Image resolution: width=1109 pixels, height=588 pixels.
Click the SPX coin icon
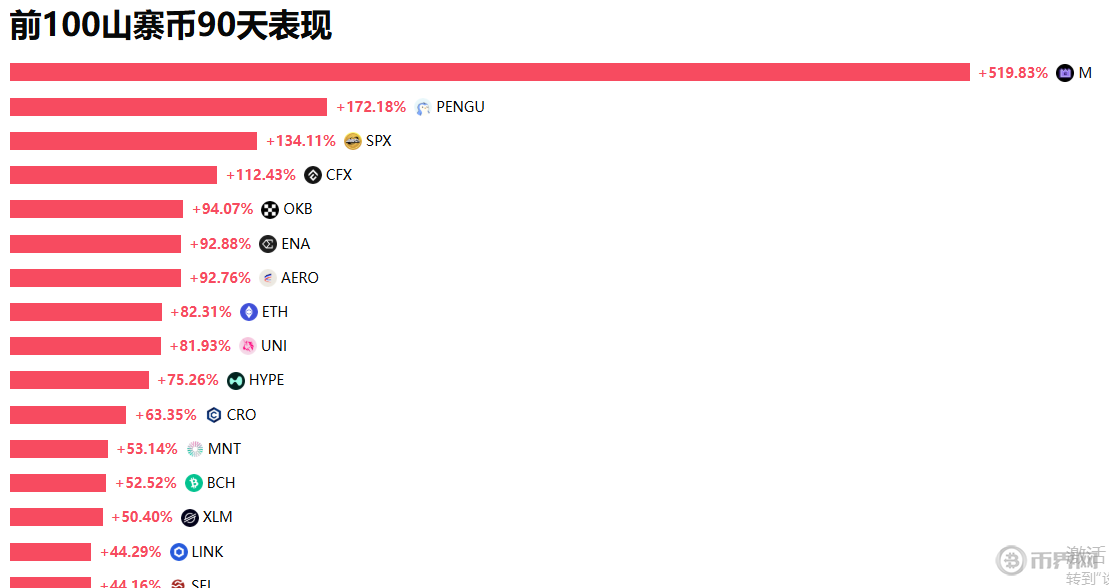click(352, 141)
